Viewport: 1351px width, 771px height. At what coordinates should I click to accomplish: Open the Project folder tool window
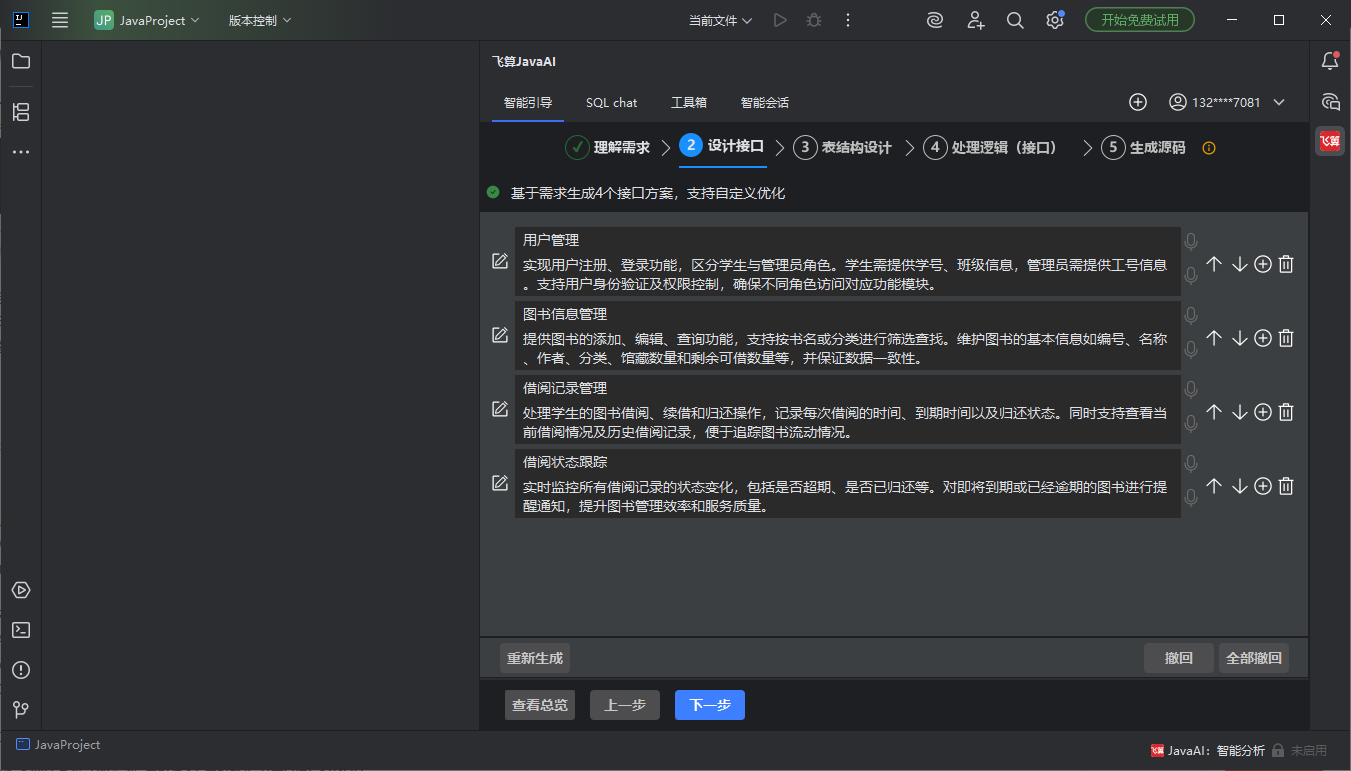[20, 61]
